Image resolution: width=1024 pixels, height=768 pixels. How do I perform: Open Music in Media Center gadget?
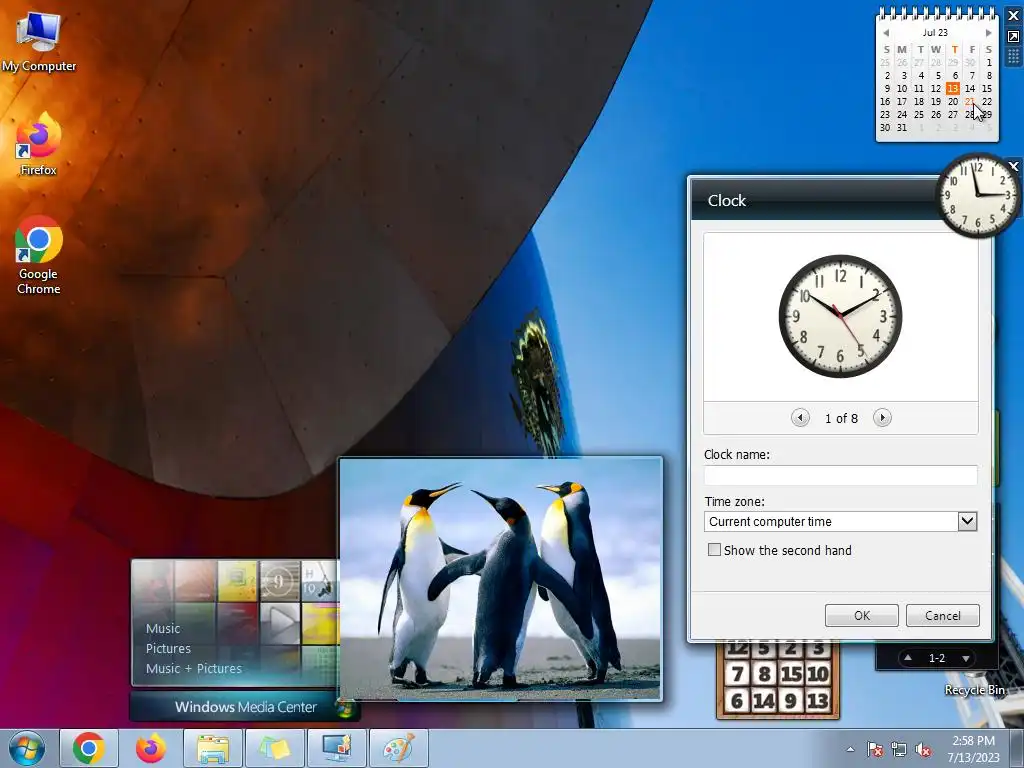tap(163, 628)
